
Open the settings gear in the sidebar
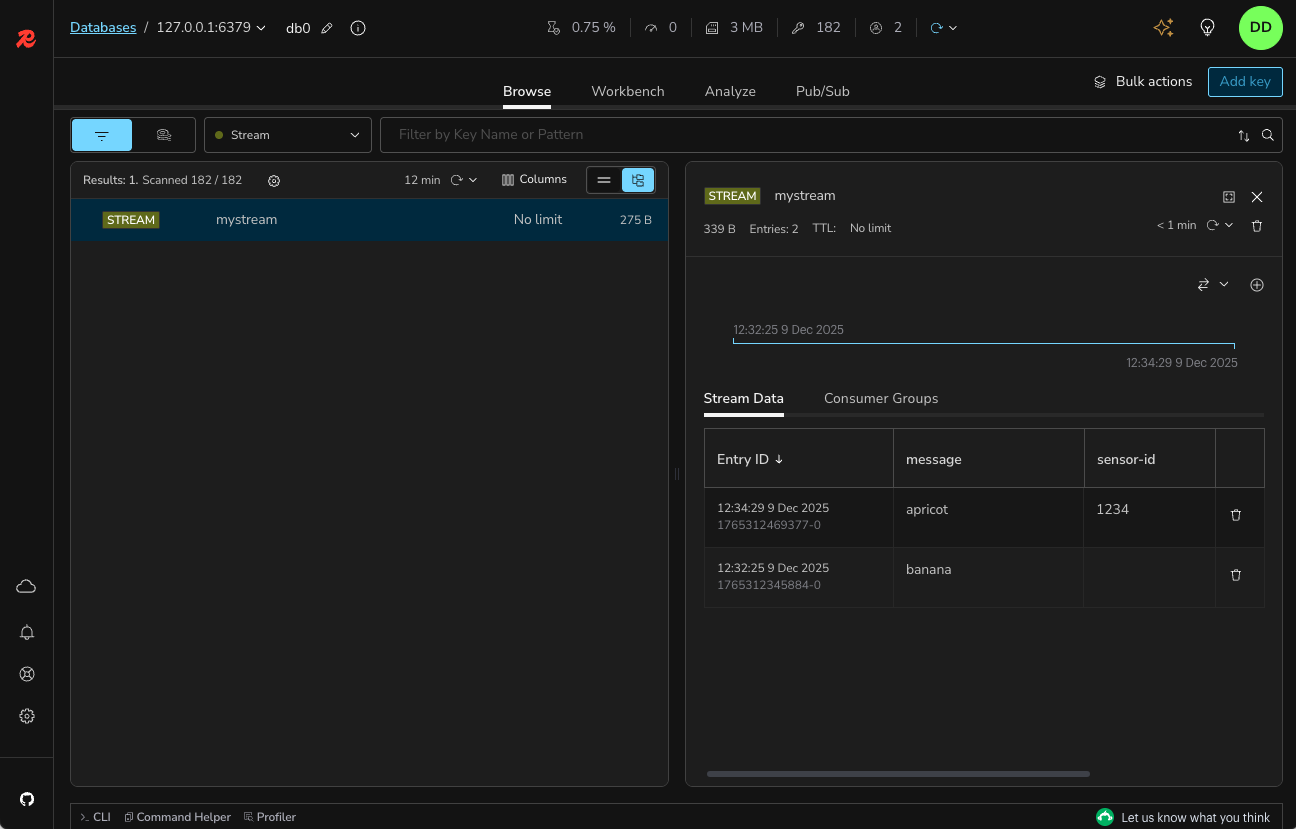point(27,716)
